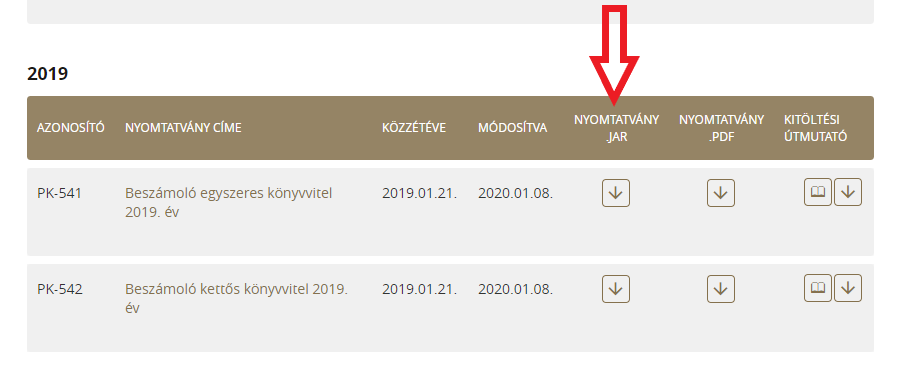
Task: Open Beszámoló egyszeres könyvvitel 2019. év link
Action: point(229,203)
